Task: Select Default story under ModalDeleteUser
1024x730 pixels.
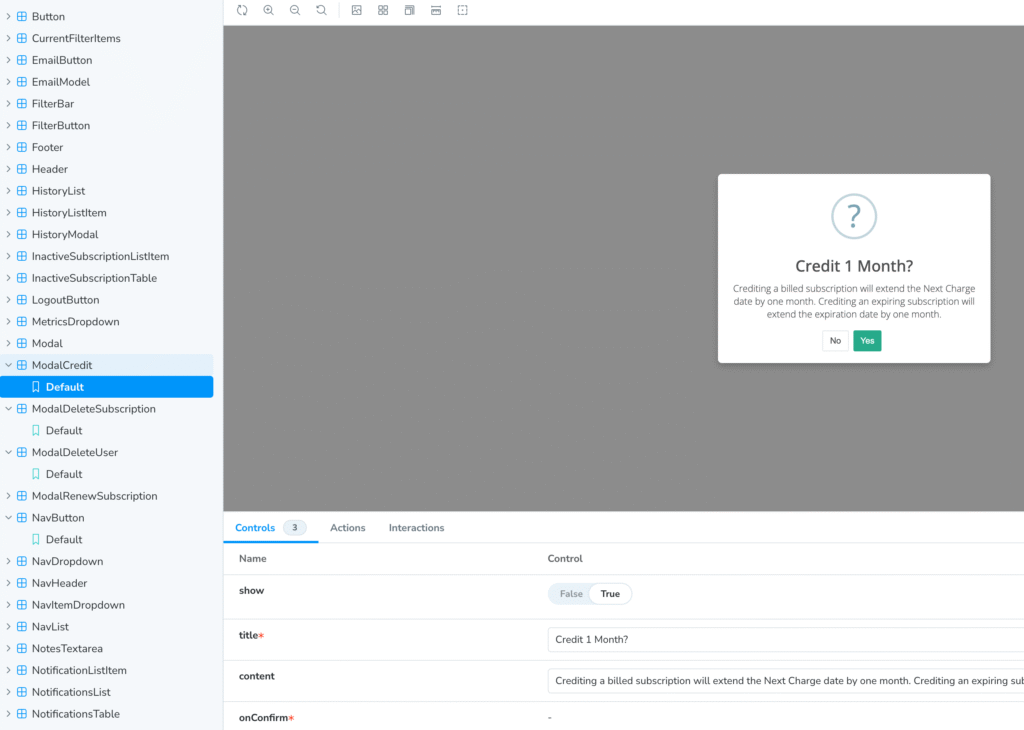Action: [64, 474]
